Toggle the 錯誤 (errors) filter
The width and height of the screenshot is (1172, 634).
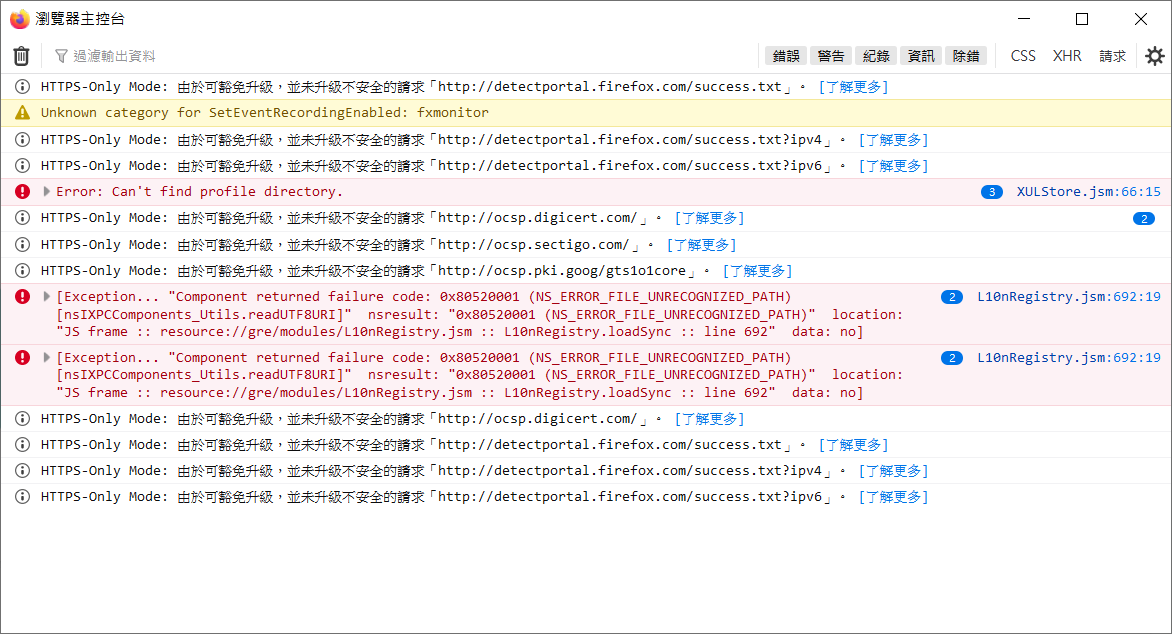786,56
